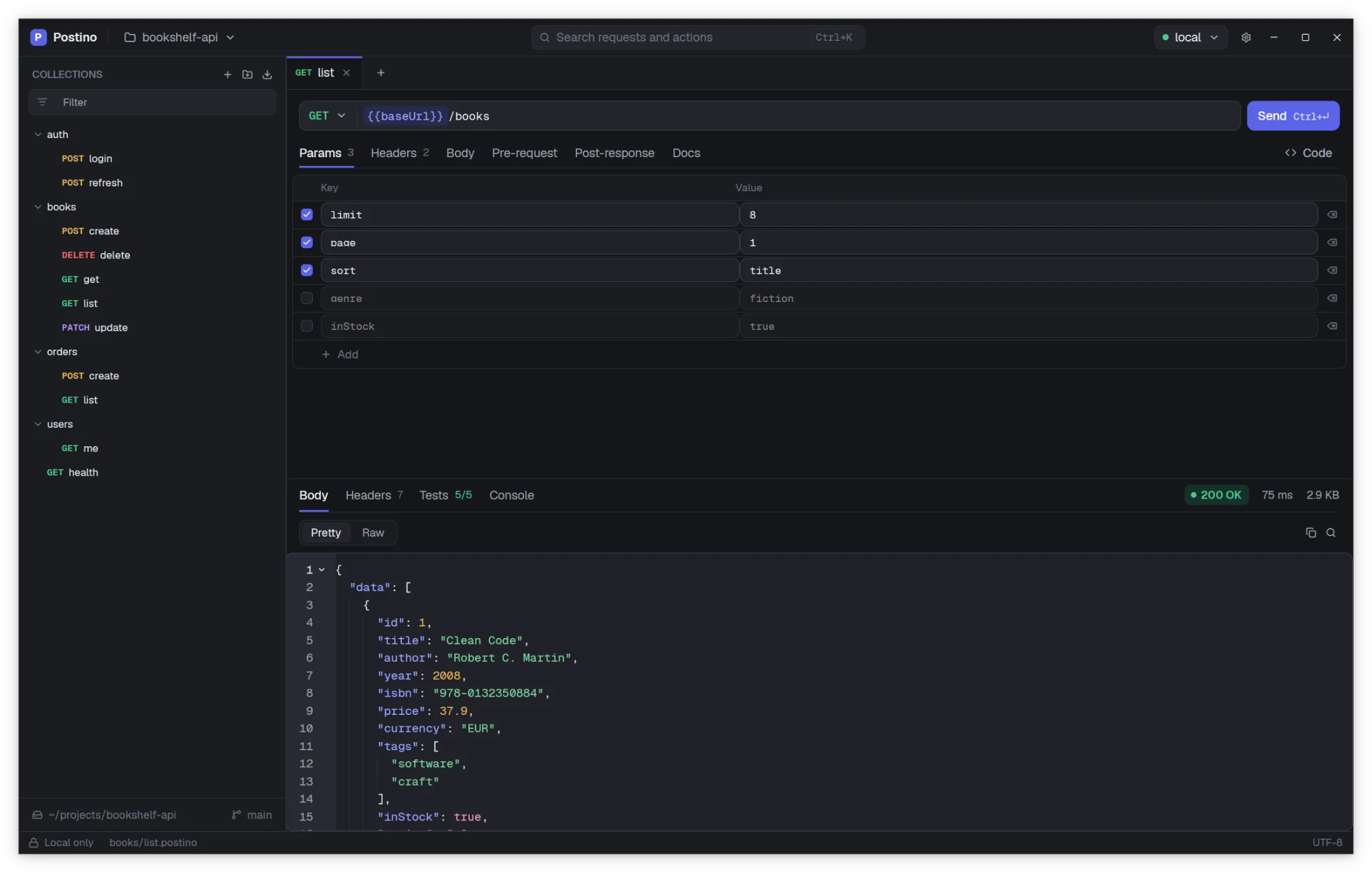
Task: Select the DELETE delete request
Action: [96, 255]
